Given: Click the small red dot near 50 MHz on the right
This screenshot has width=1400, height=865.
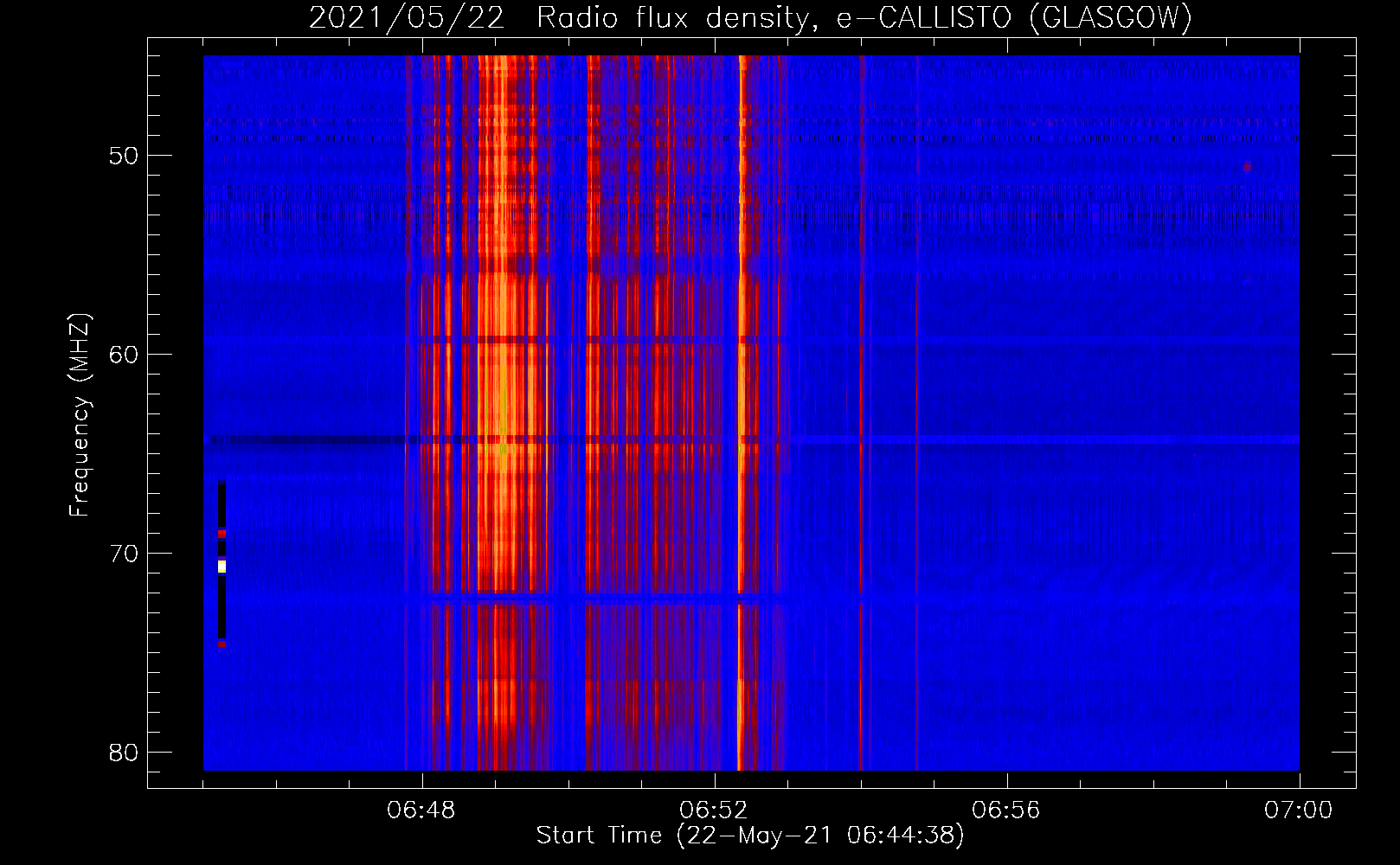Looking at the screenshot, I should [1247, 166].
